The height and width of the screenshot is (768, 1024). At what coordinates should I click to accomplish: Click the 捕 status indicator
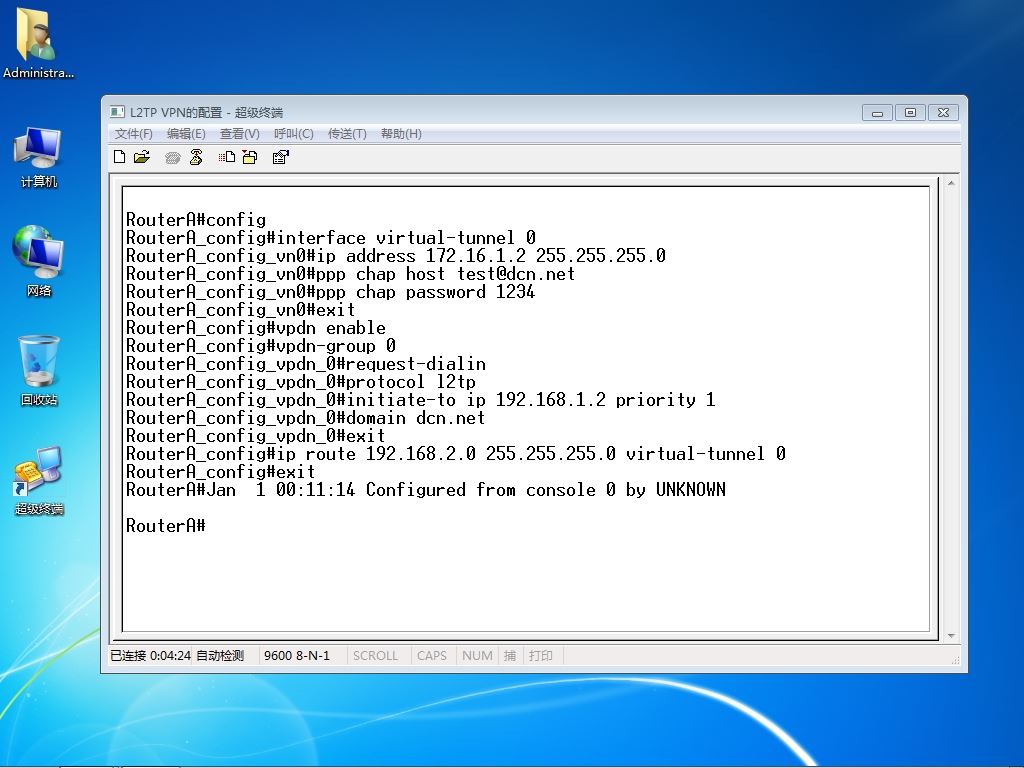tap(510, 656)
